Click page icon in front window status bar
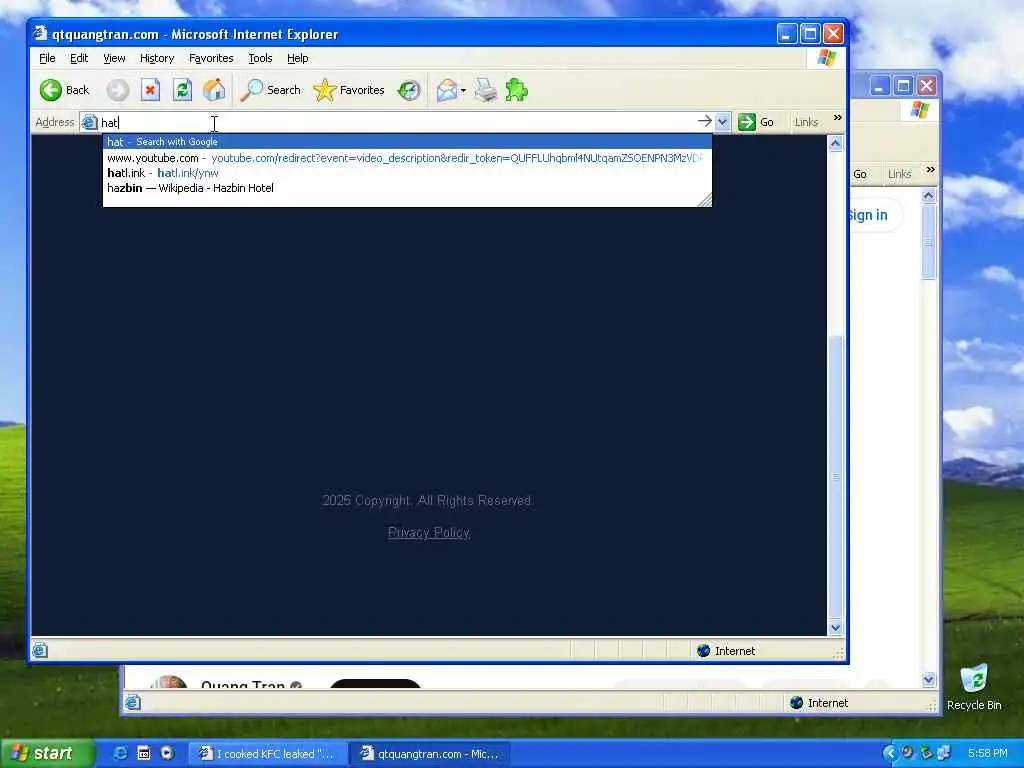The height and width of the screenshot is (768, 1024). click(40, 650)
